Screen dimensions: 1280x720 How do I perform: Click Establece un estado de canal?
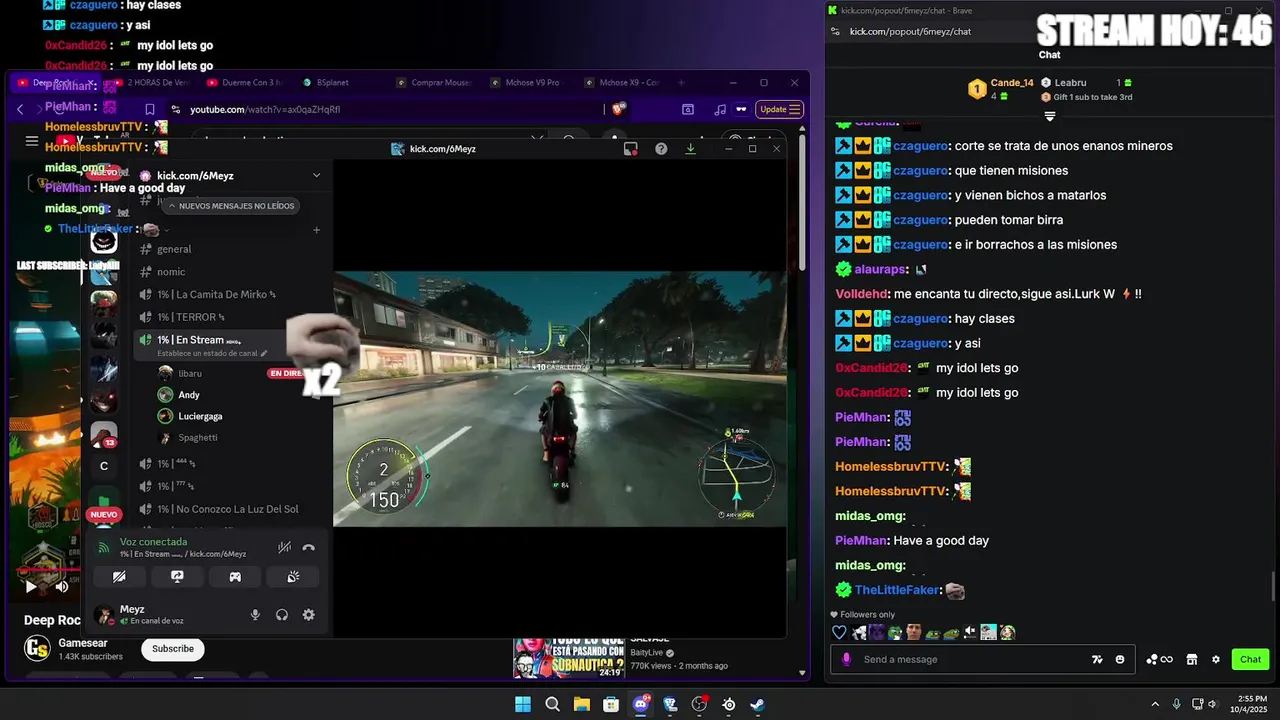point(212,353)
